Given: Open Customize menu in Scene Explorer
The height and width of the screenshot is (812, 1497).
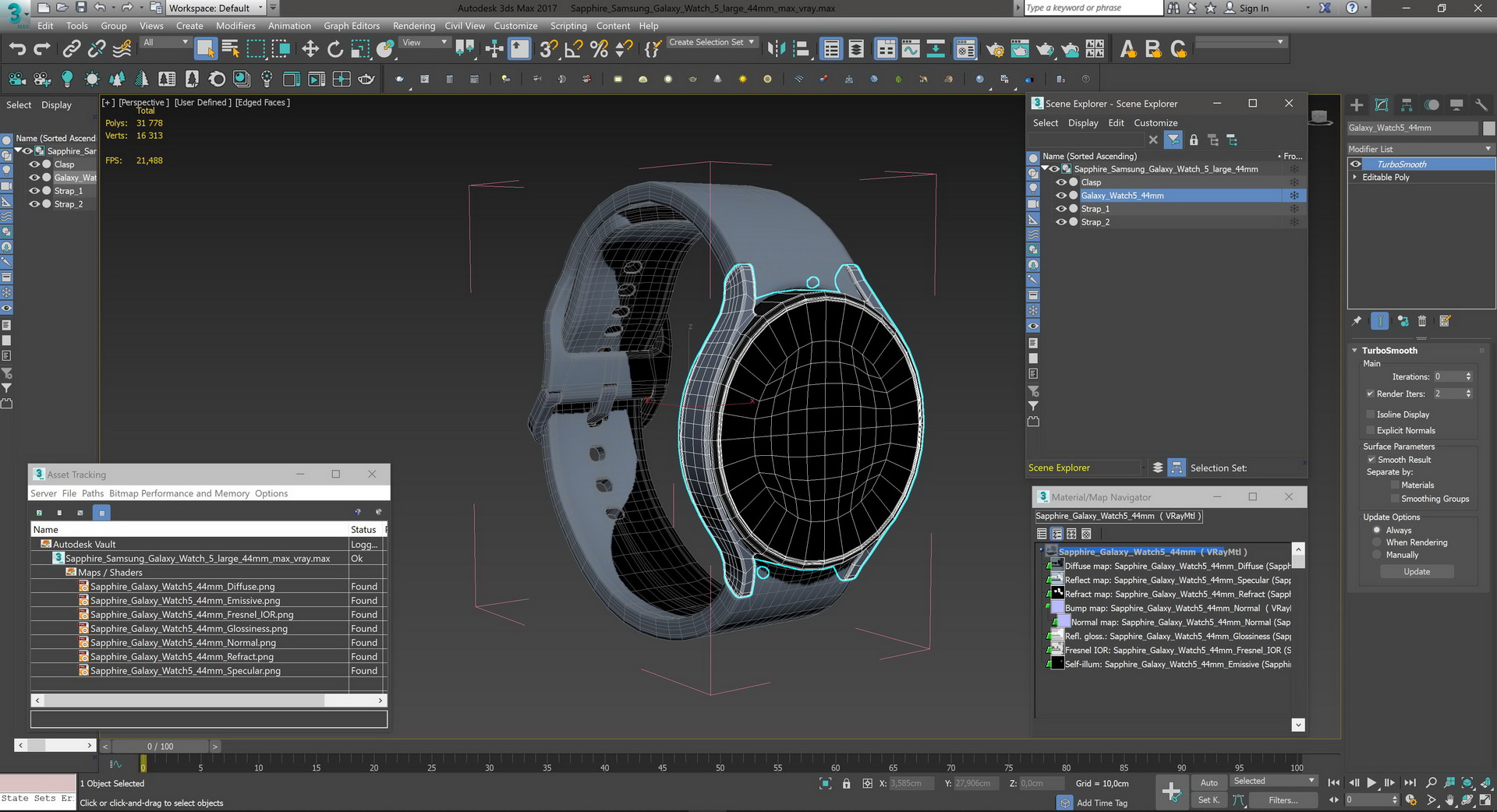Looking at the screenshot, I should [x=1155, y=123].
